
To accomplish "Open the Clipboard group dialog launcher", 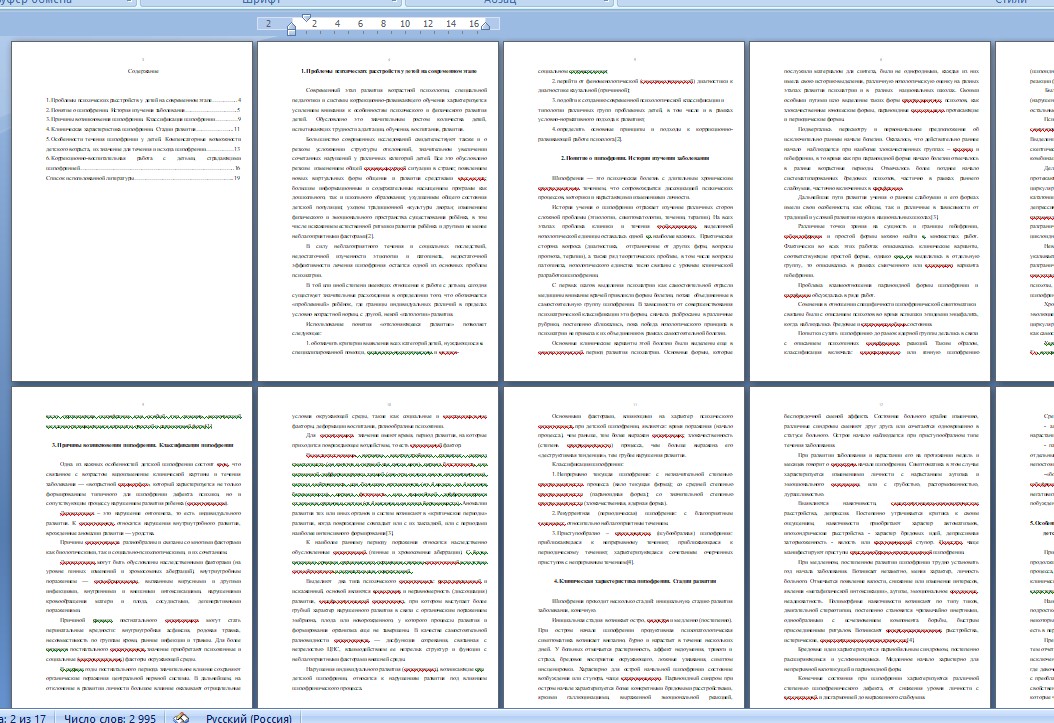I will [128, 3].
